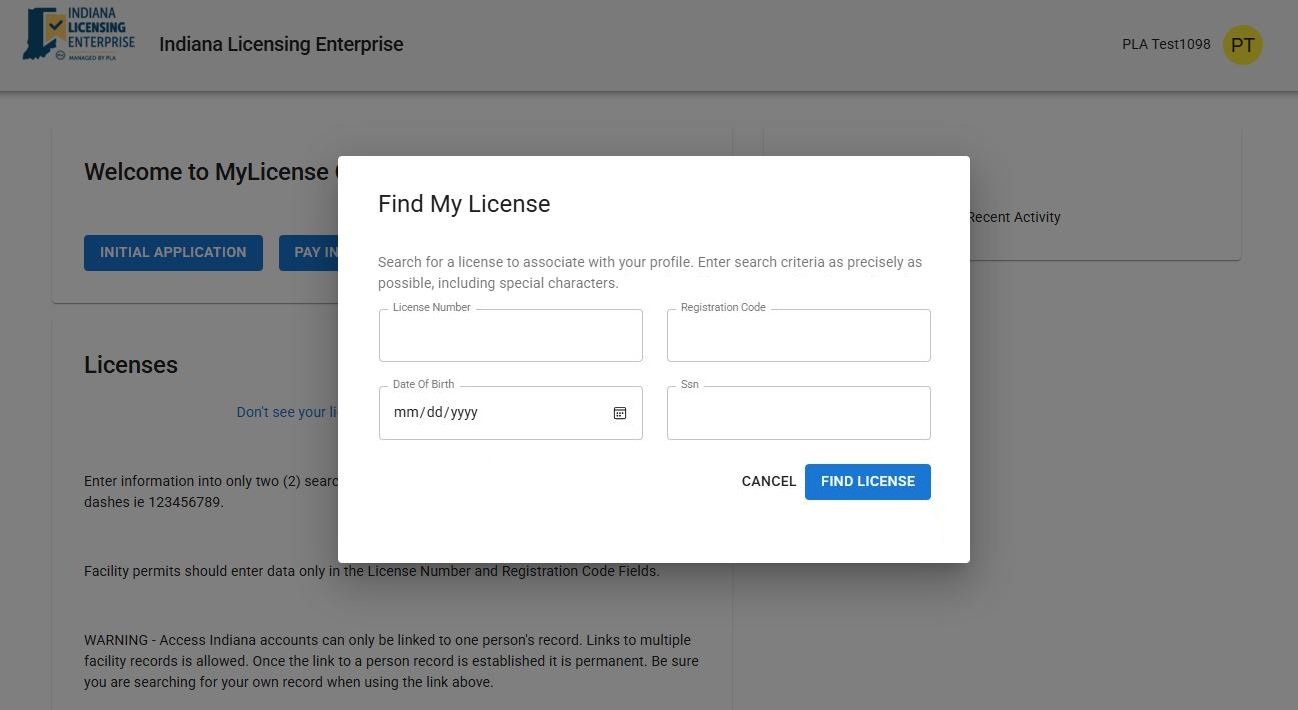The width and height of the screenshot is (1298, 710).
Task: Click the Welcome to MyLicense heading
Action: pos(208,172)
